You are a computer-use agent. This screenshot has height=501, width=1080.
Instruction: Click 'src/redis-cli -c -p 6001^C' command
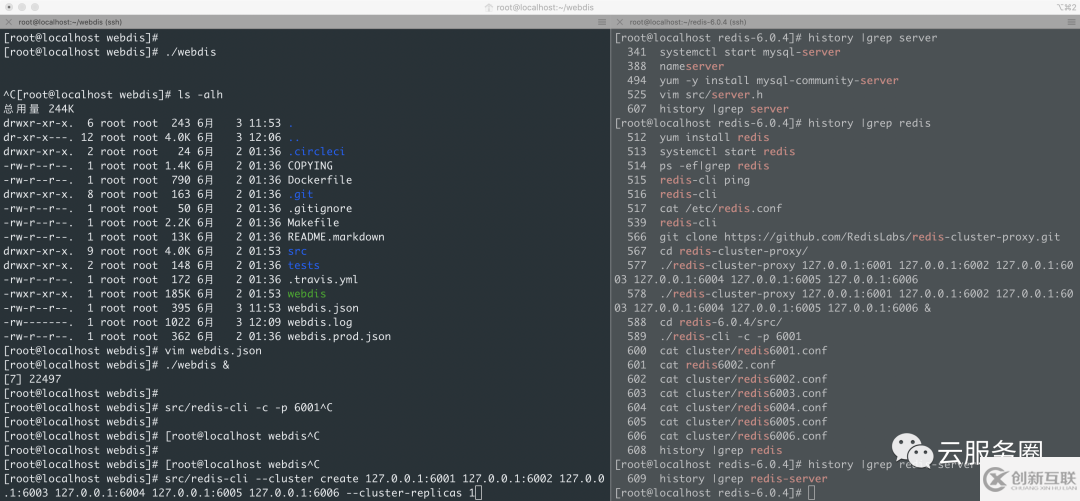(249, 407)
